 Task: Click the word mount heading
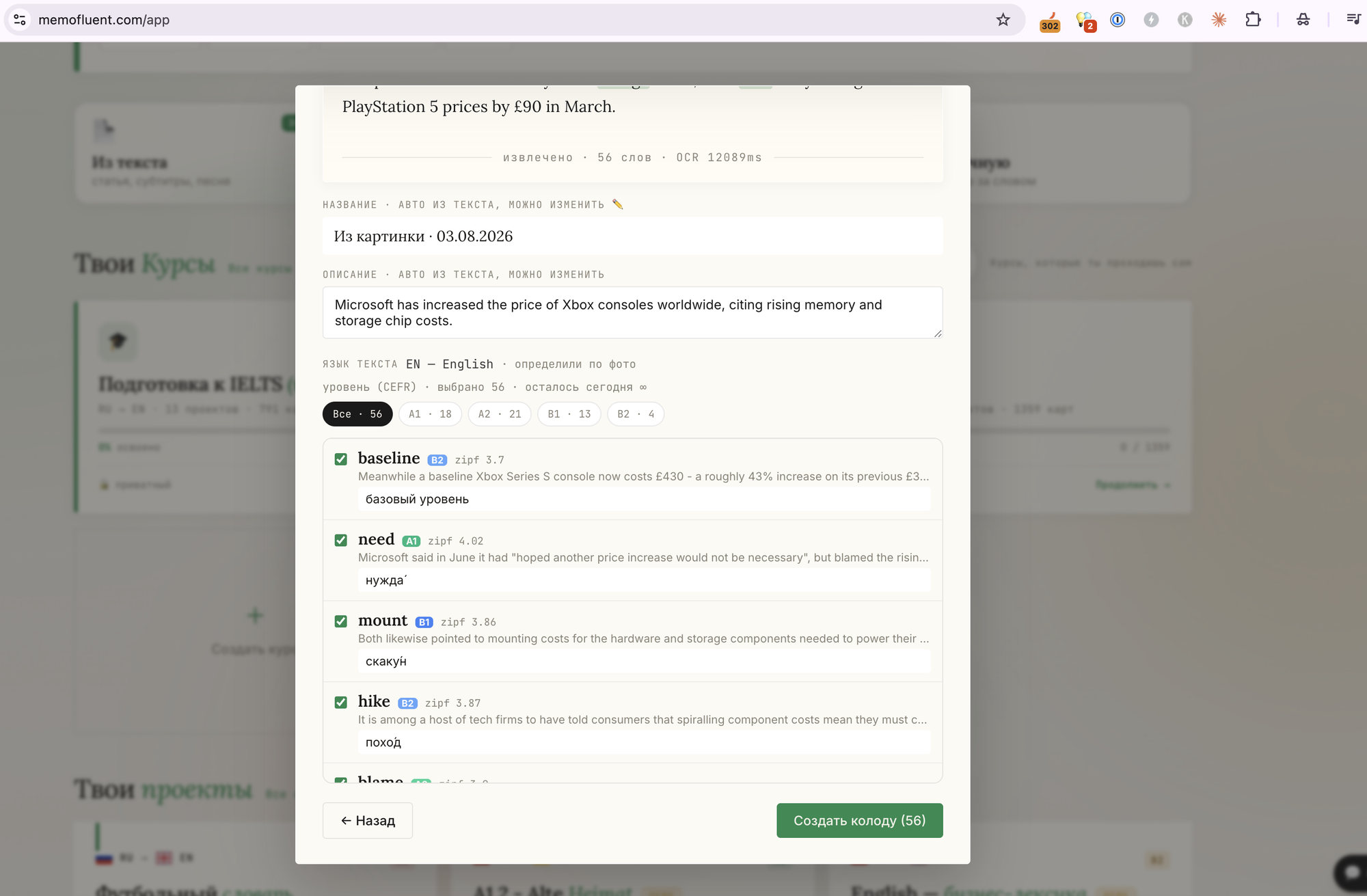(x=383, y=621)
